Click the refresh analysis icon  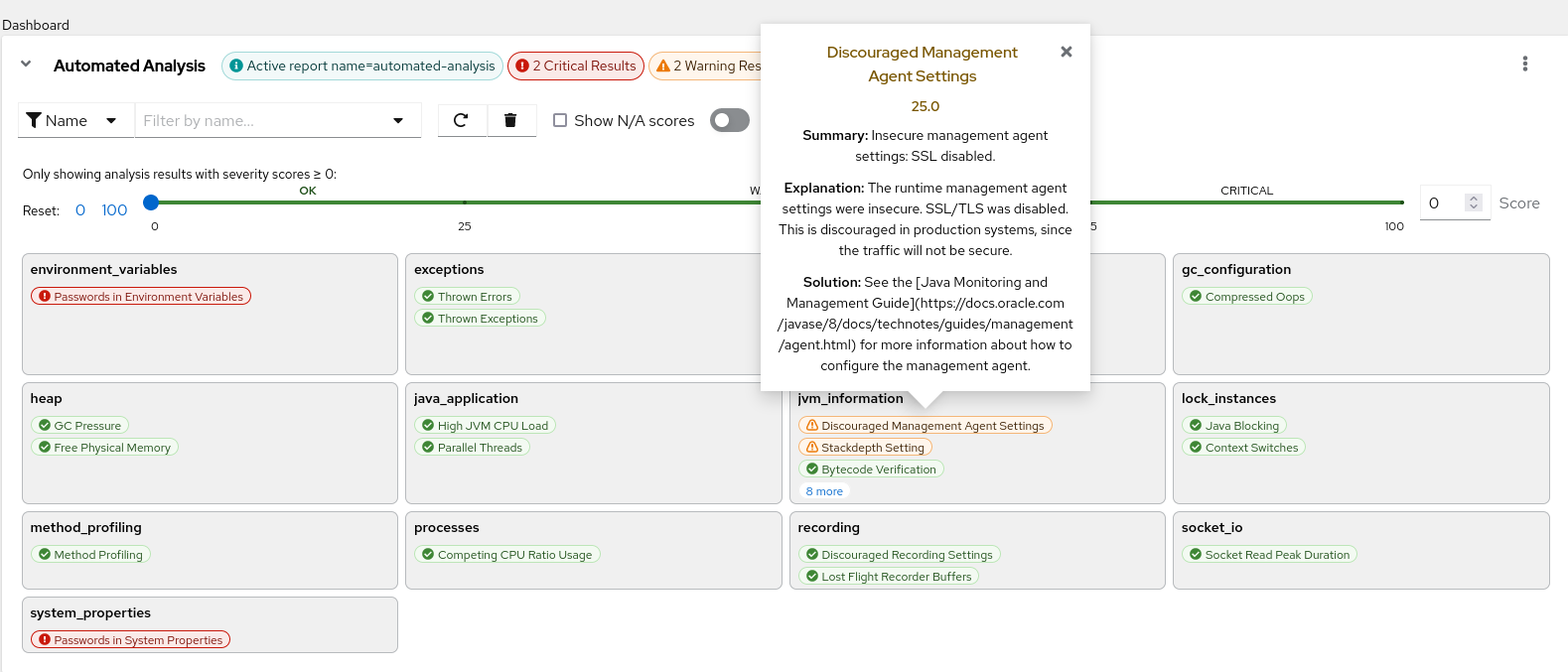(461, 120)
